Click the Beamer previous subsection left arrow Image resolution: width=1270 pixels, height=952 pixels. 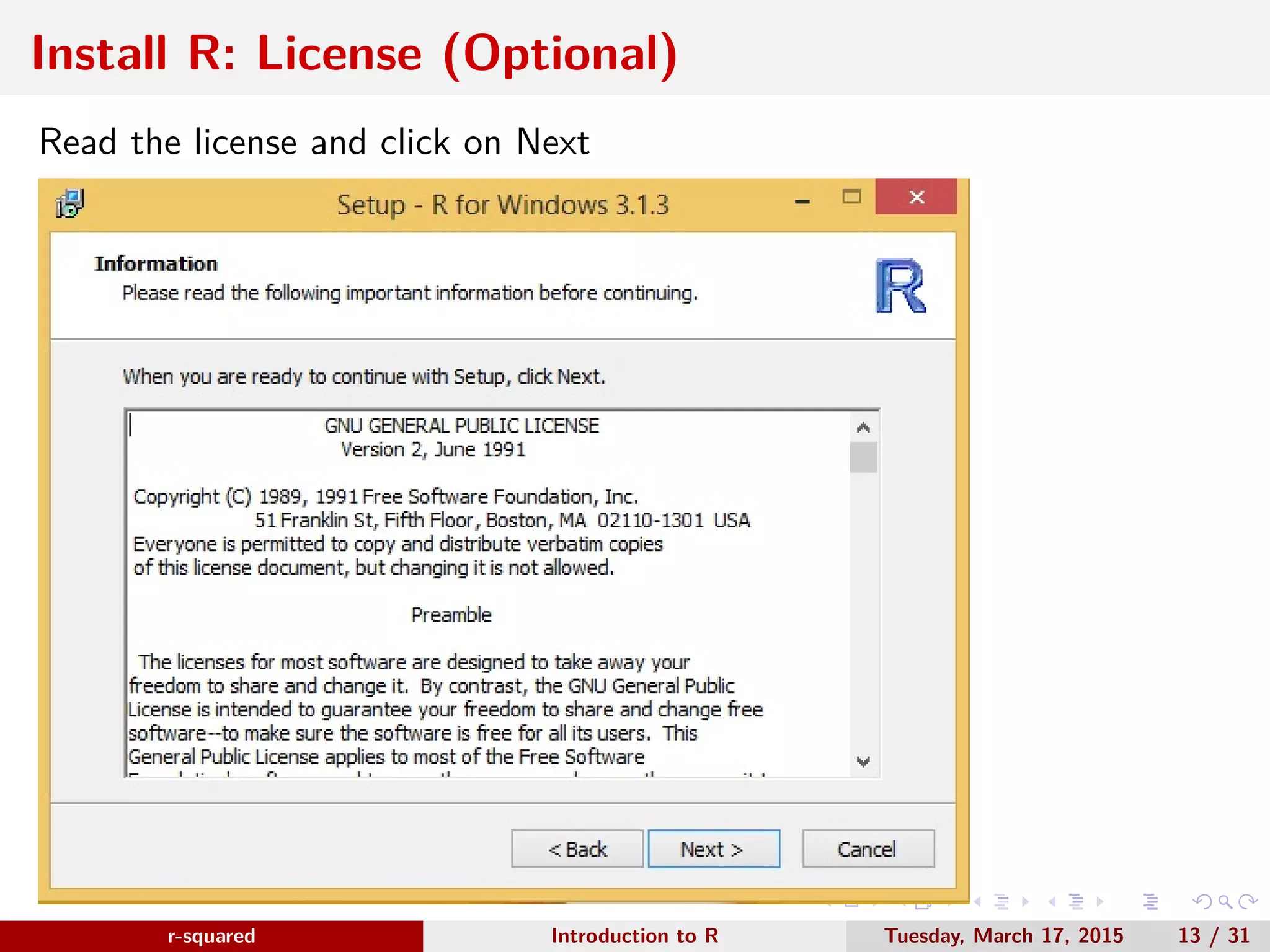tap(977, 901)
